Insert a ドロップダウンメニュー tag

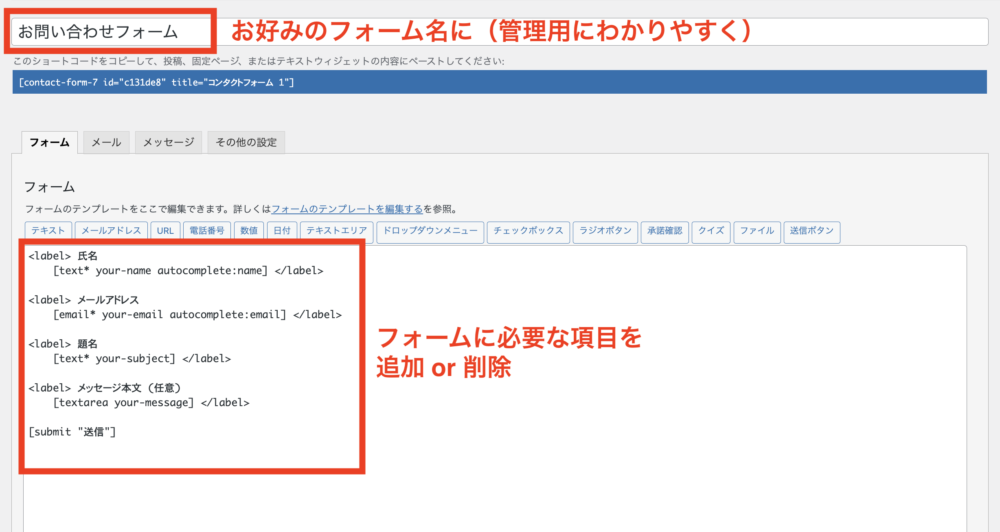pyautogui.click(x=430, y=231)
